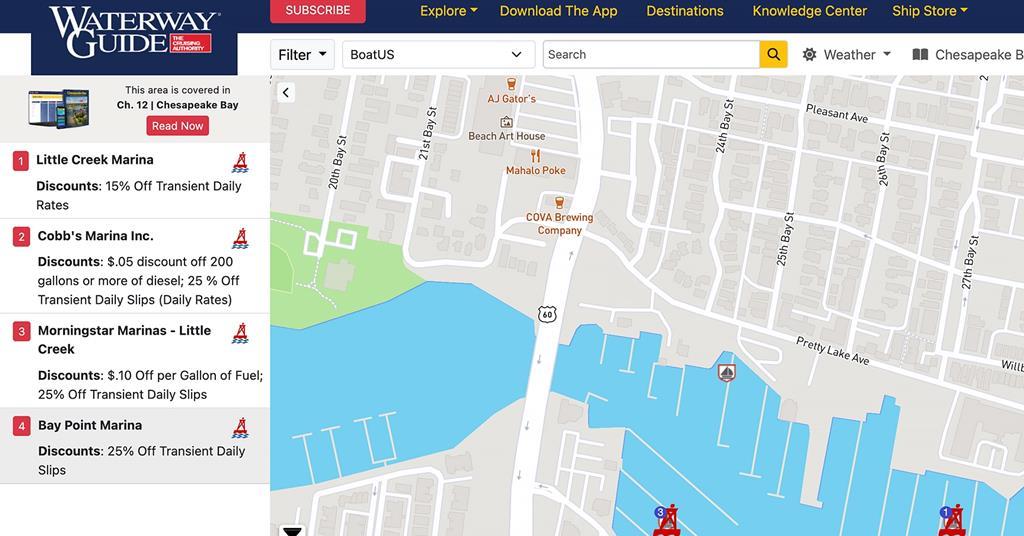The width and height of the screenshot is (1024, 536).
Task: Click the '15% Off Transient Daily Rates' text
Action: click(138, 195)
